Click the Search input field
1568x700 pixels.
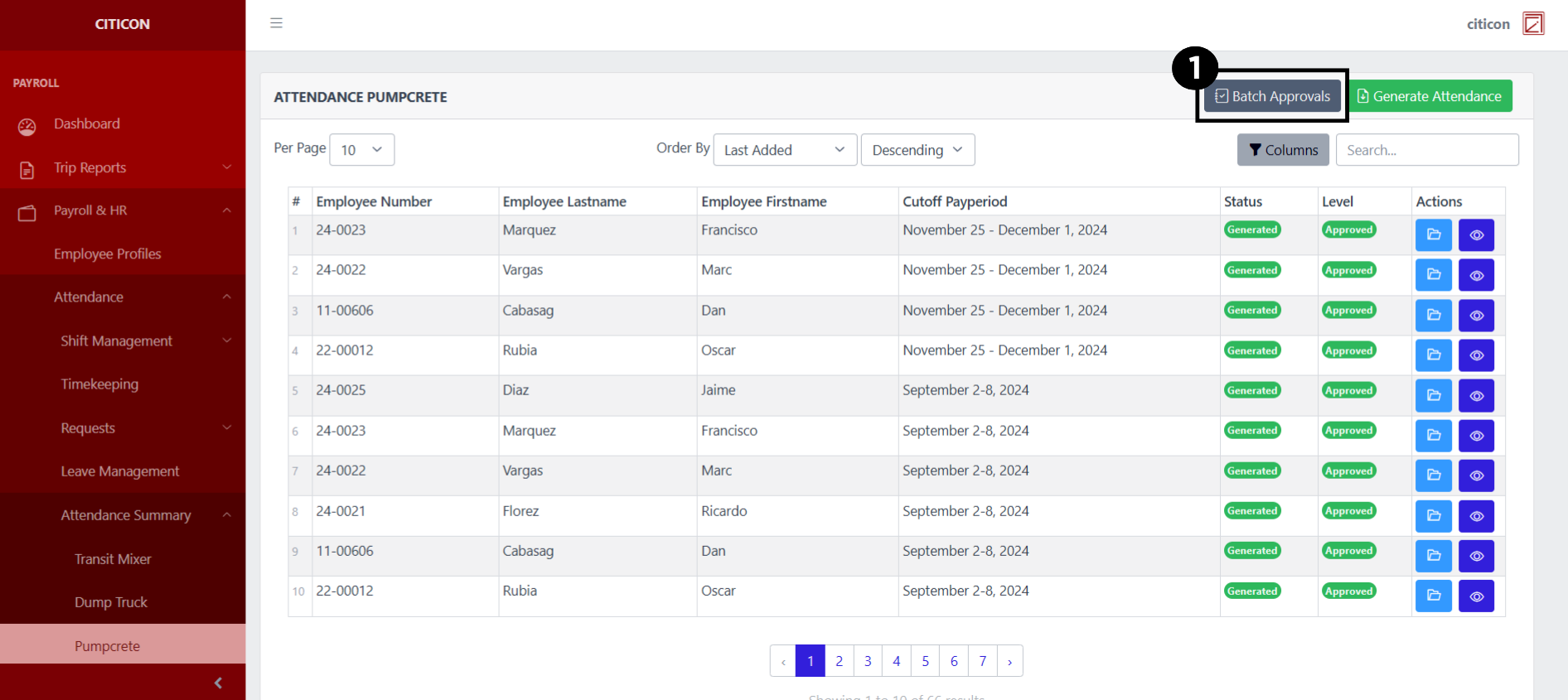[x=1426, y=150]
